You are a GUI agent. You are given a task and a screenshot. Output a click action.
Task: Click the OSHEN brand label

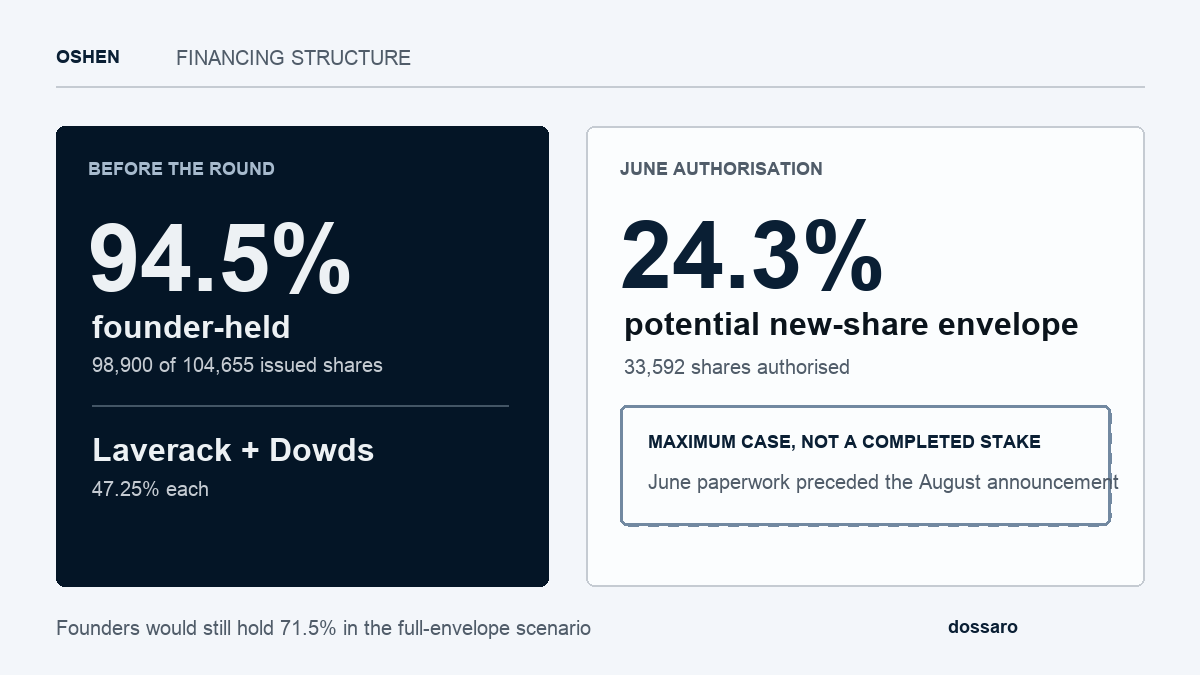pos(88,57)
